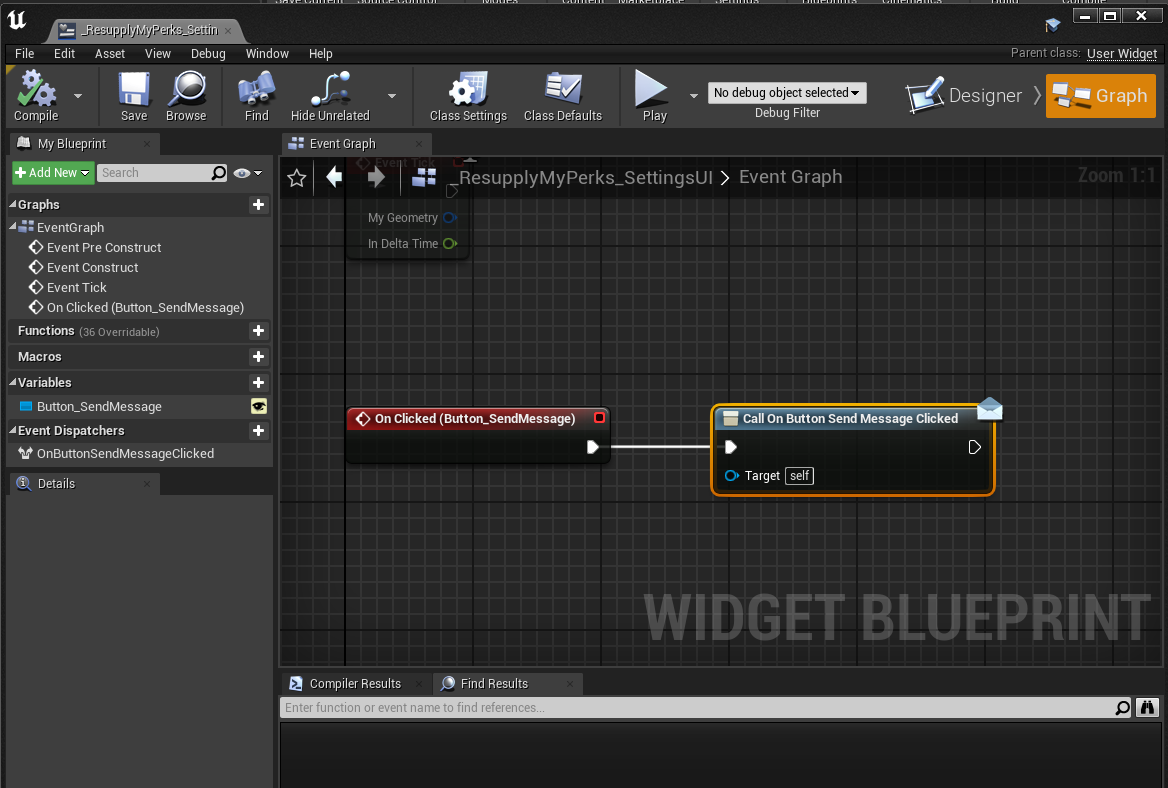Toggle Button_SendMessage variable visibility eye
Viewport: 1168px width, 788px height.
(258, 407)
